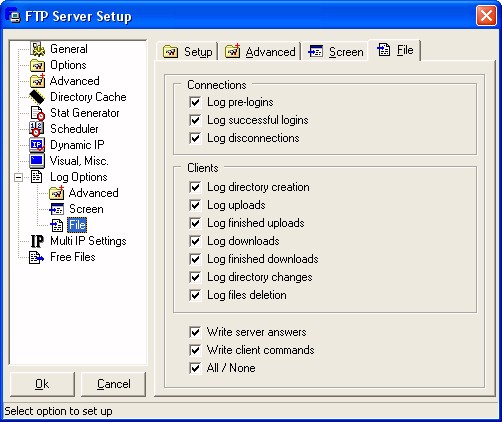Select the Visual, Misc. monitor icon
The width and height of the screenshot is (502, 422).
point(37,161)
